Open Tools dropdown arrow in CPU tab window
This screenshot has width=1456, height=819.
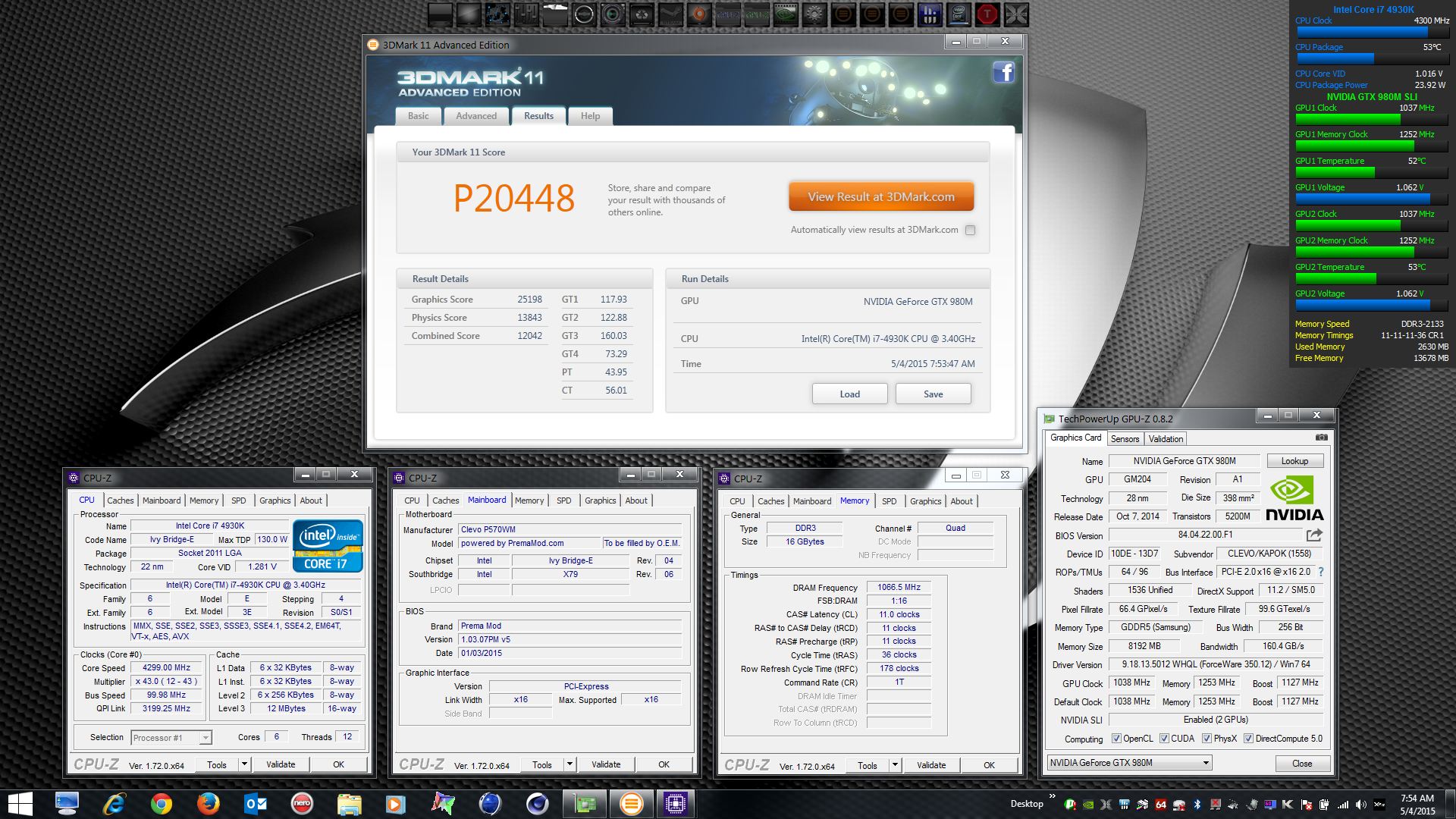point(244,764)
